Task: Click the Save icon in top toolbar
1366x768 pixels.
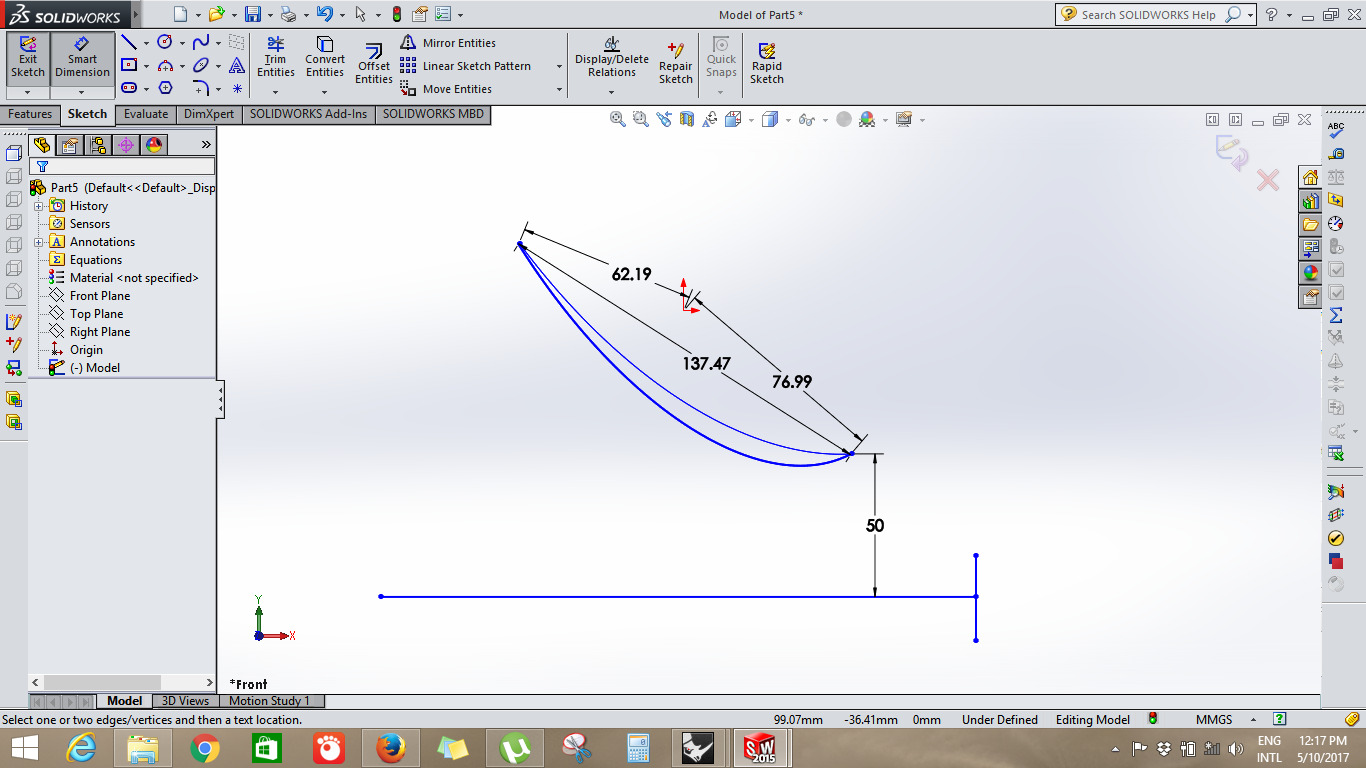Action: click(x=253, y=14)
